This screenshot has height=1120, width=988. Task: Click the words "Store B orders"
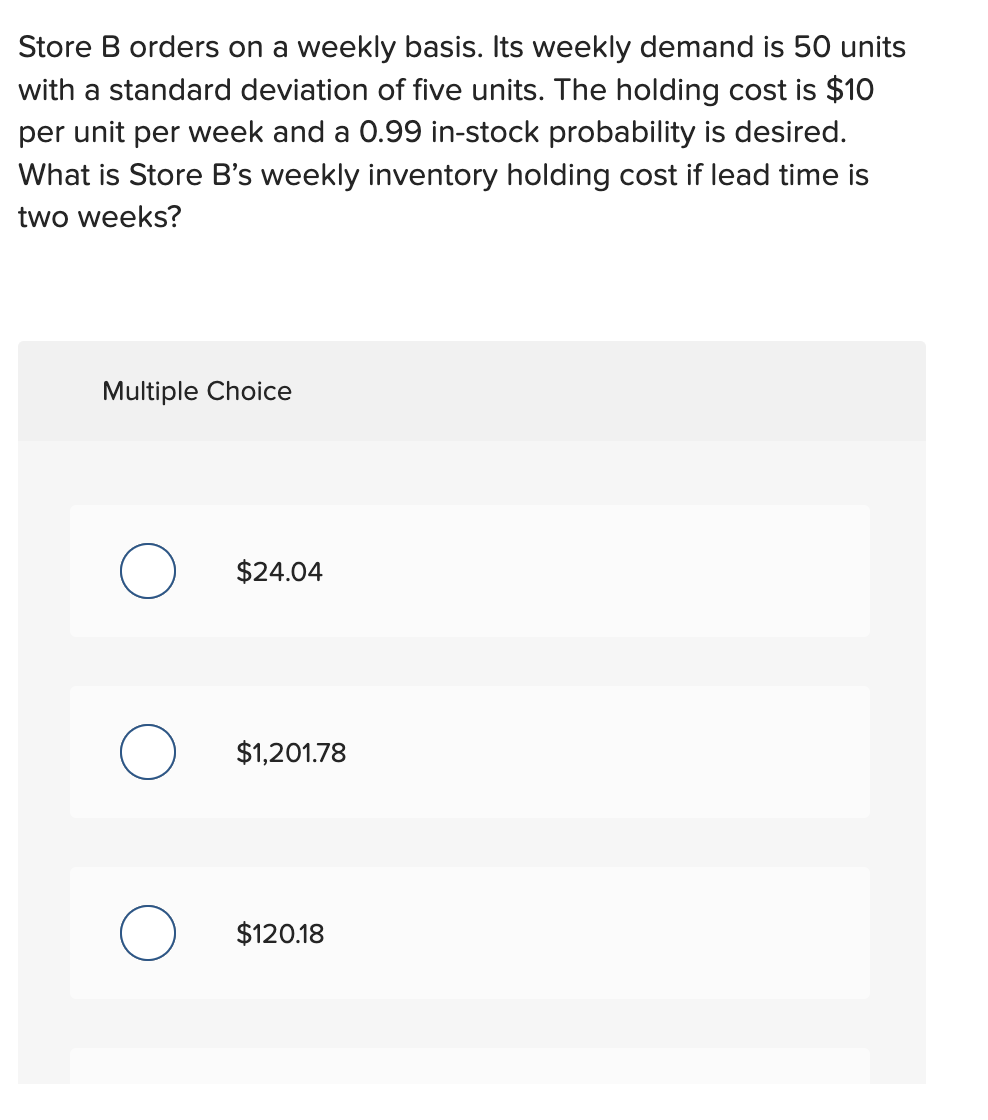pyautogui.click(x=104, y=47)
